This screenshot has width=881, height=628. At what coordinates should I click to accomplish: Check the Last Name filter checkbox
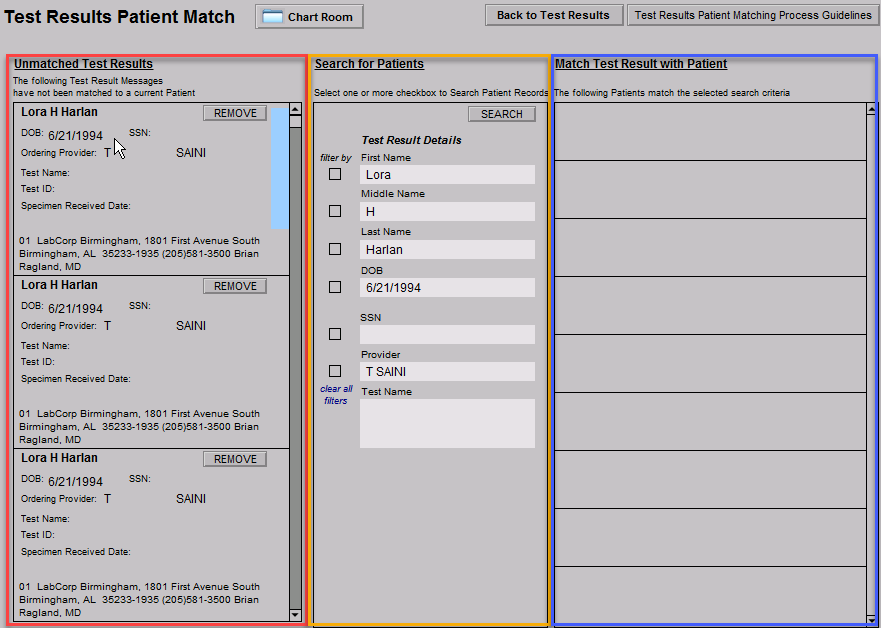[x=335, y=249]
